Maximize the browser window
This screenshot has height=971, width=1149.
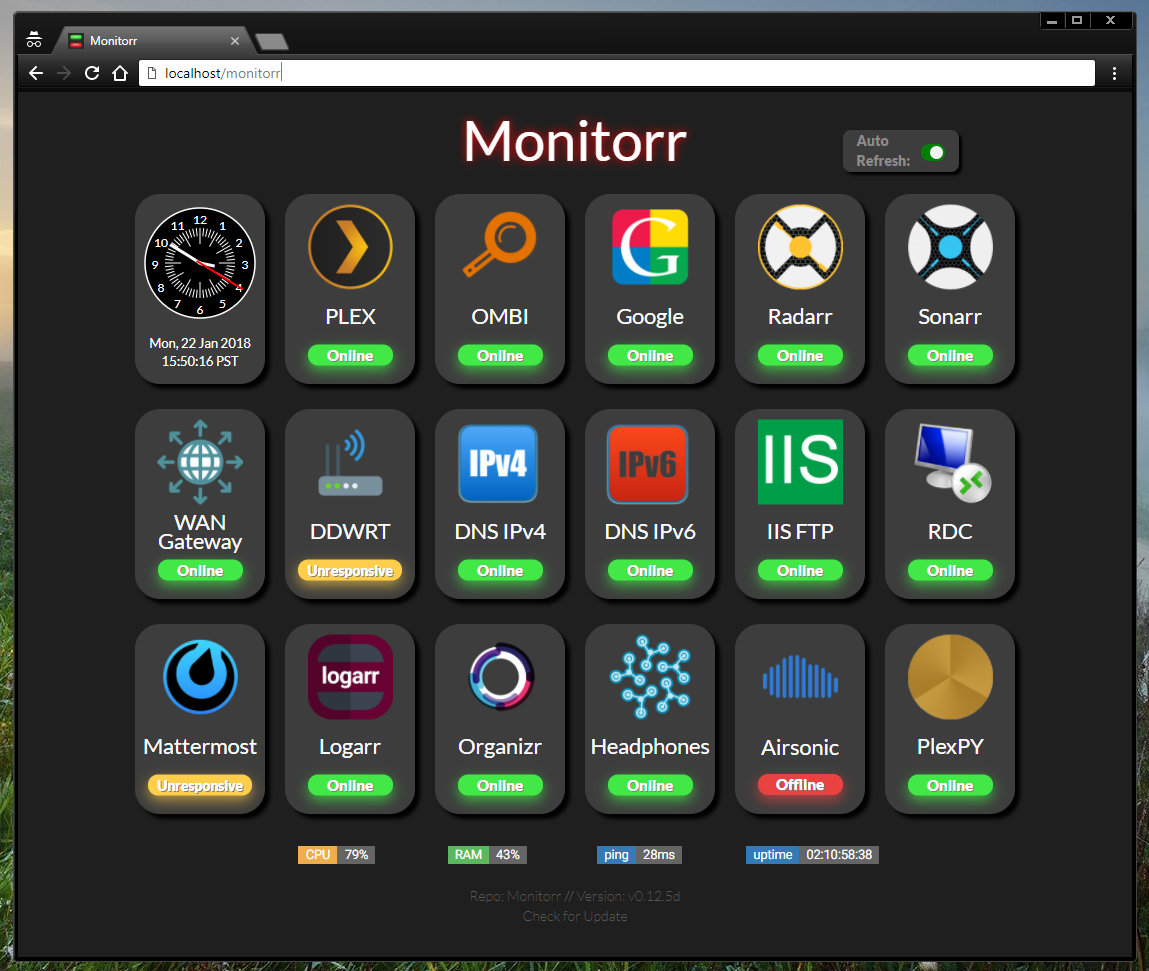1076,21
